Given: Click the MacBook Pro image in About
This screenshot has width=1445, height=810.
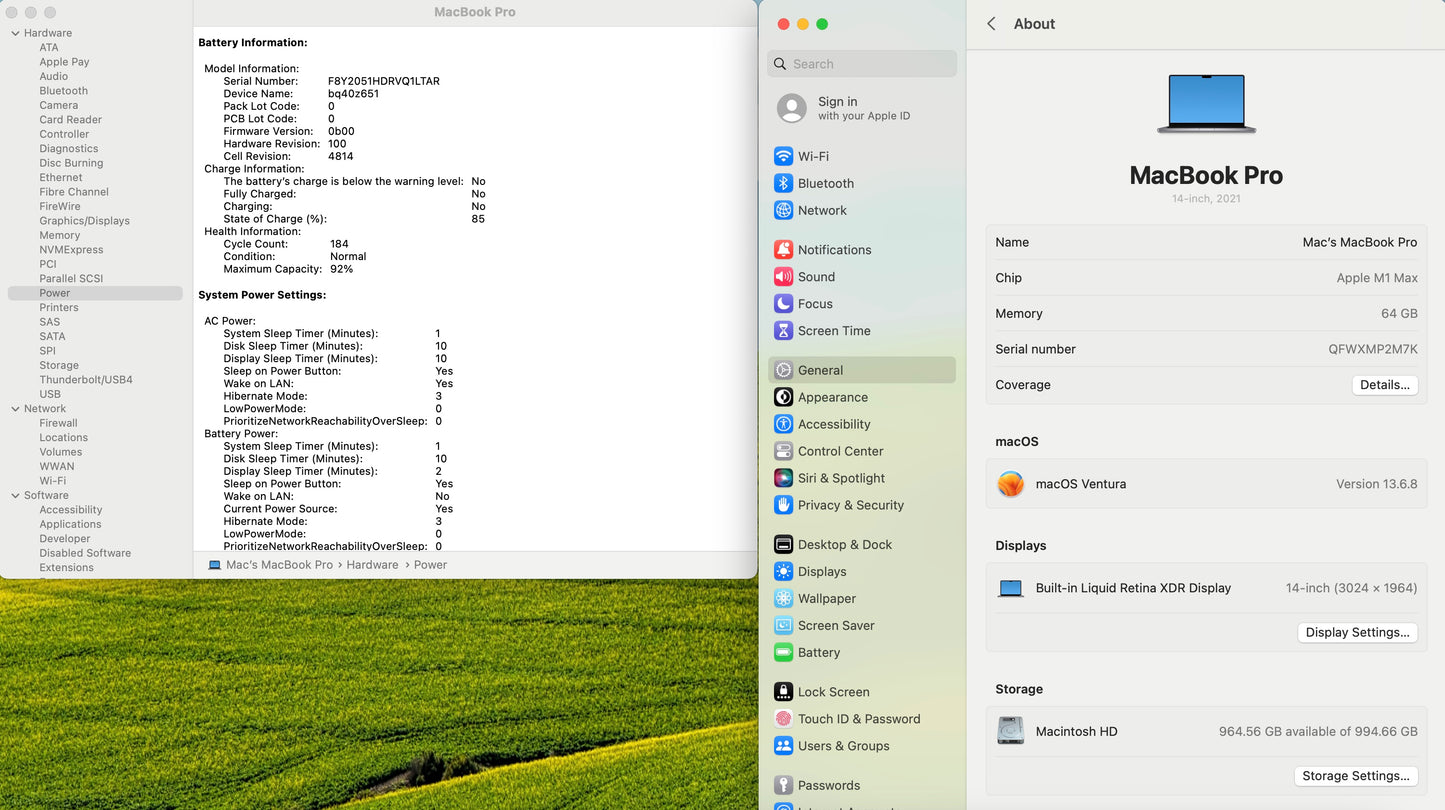Looking at the screenshot, I should (x=1207, y=104).
